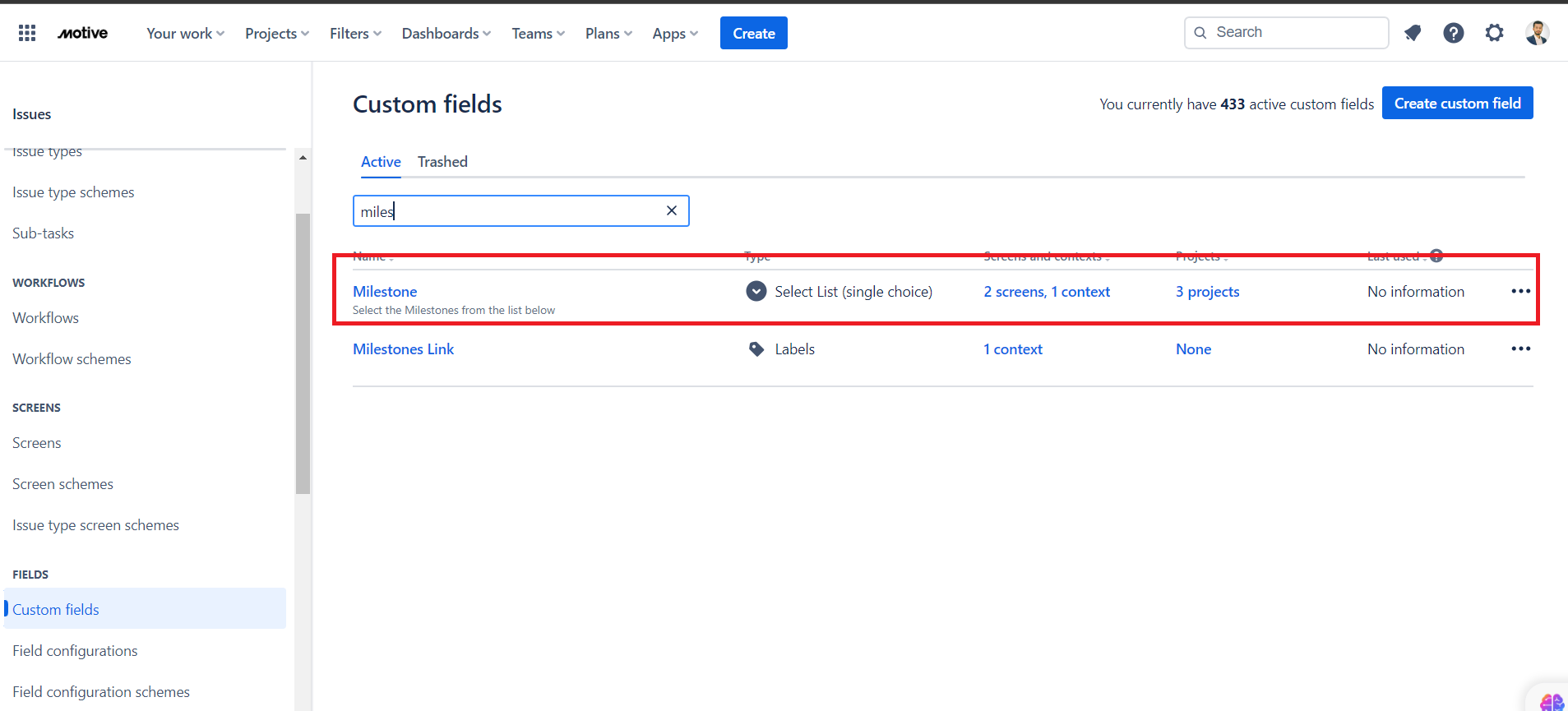Open the Milestone custom field

[x=385, y=292]
